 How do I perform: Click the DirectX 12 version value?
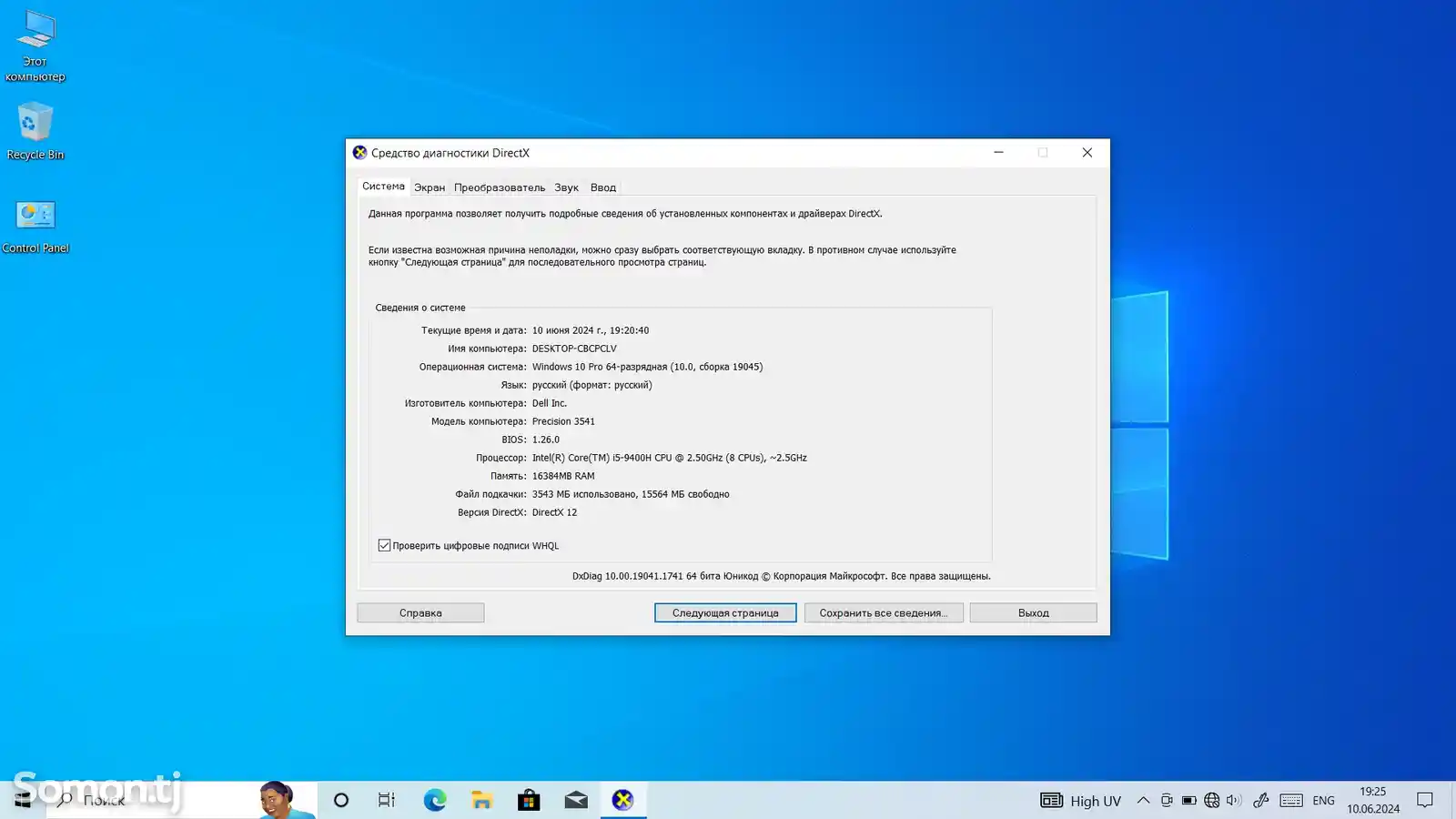(x=554, y=512)
